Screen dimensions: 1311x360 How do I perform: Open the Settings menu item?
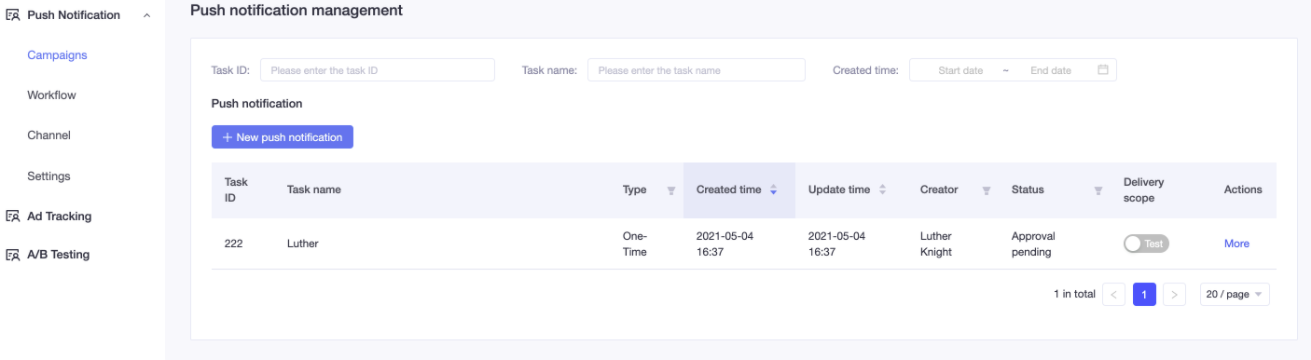click(x=49, y=176)
